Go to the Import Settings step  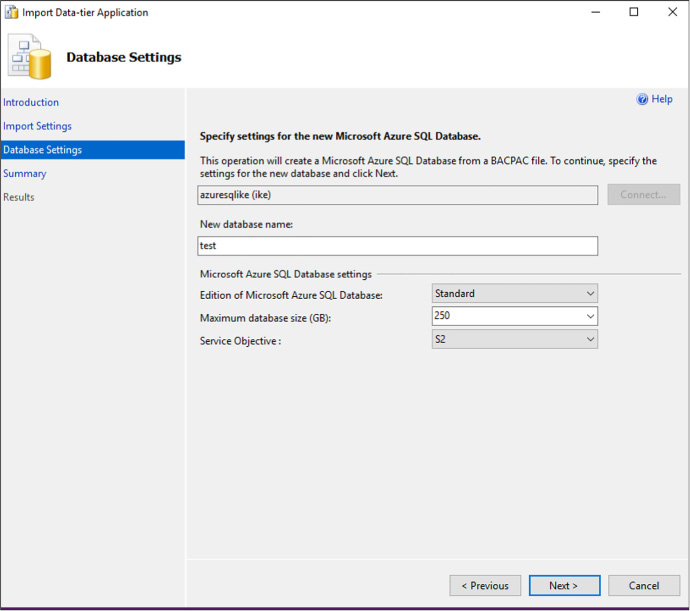tap(37, 126)
